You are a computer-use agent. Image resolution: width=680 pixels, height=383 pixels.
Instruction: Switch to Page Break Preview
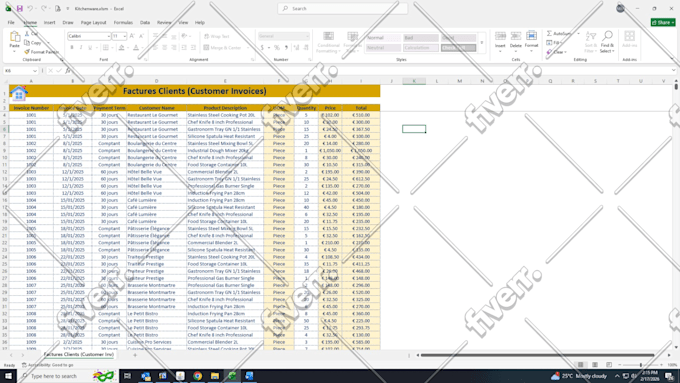[609, 365]
